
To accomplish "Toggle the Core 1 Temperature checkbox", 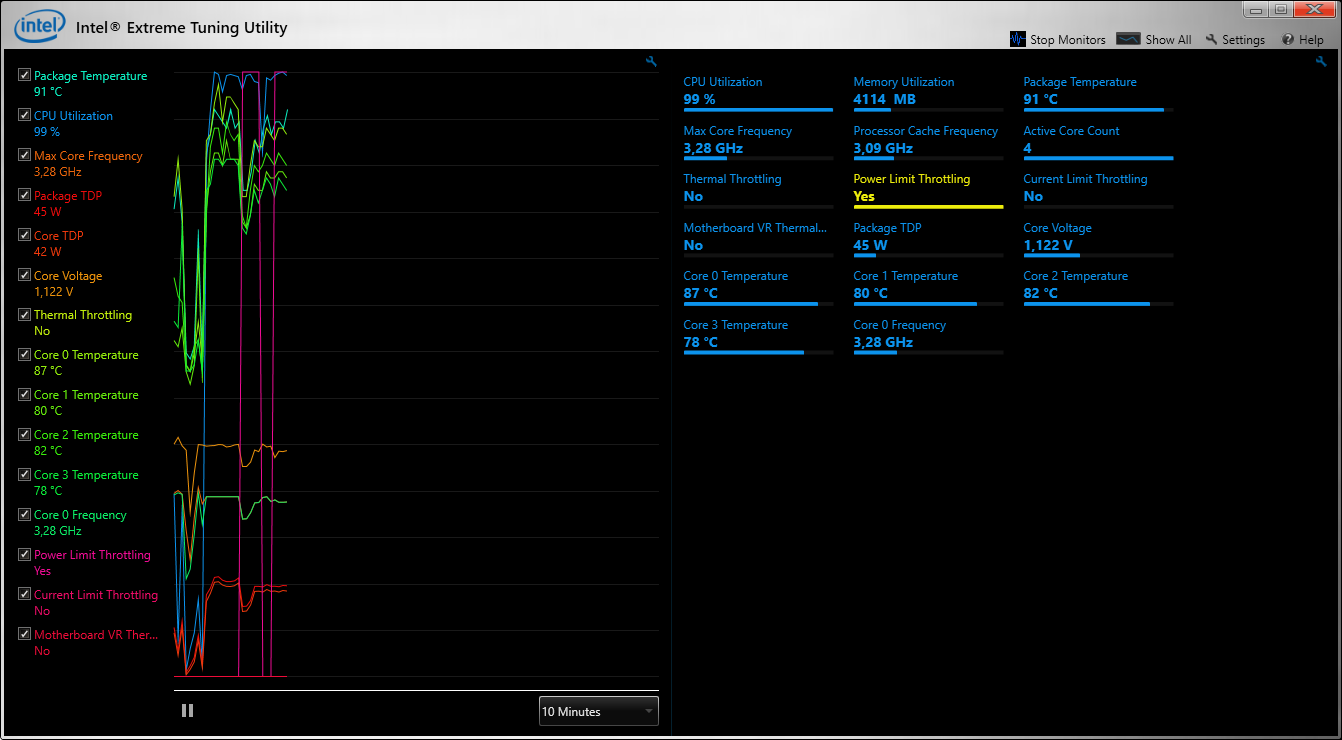I will pyautogui.click(x=25, y=394).
